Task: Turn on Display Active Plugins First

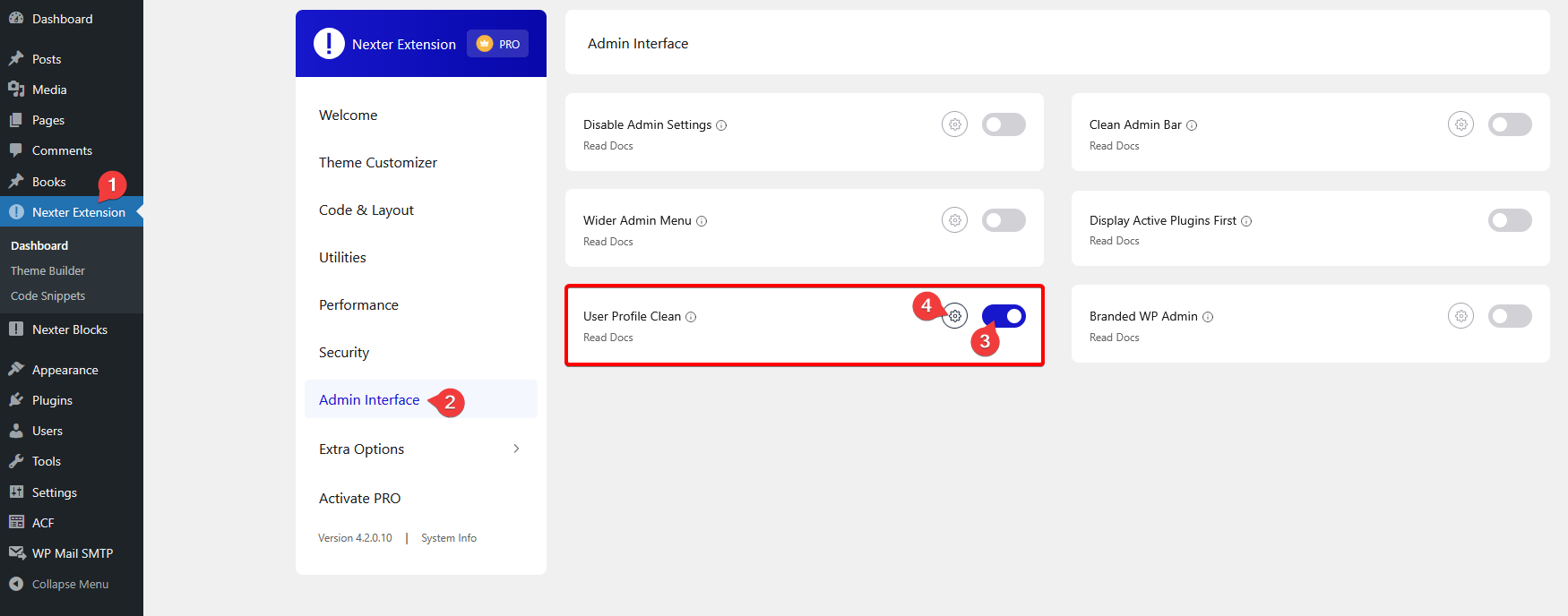Action: tap(1510, 219)
